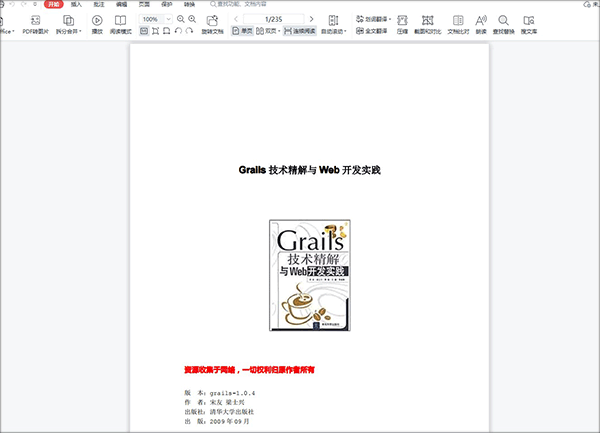Click the text grails-1.0.4
This screenshot has width=600, height=433.
(x=232, y=393)
